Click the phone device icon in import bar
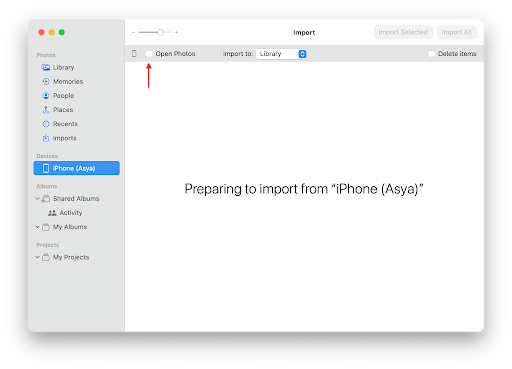This screenshot has height=369, width=512. pyautogui.click(x=134, y=53)
